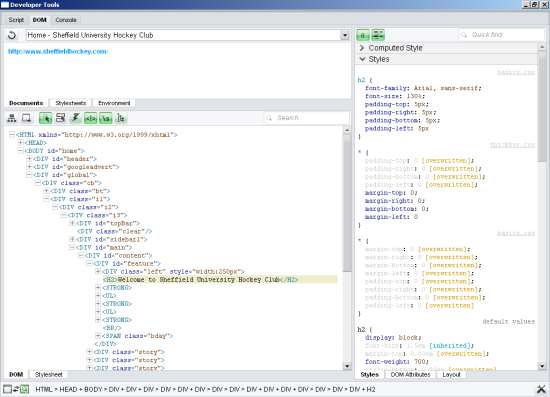Toggle the second green icon in styles toolbar
Image resolution: width=550 pixels, height=397 pixels.
click(378, 35)
